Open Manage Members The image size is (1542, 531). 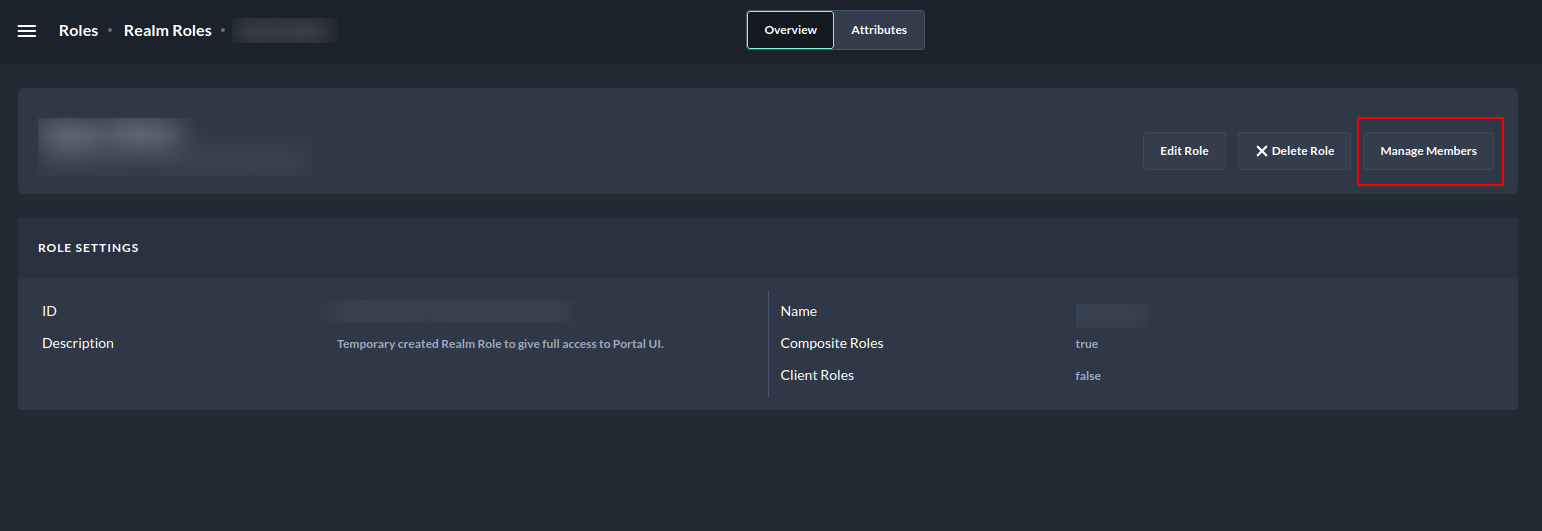click(1428, 151)
